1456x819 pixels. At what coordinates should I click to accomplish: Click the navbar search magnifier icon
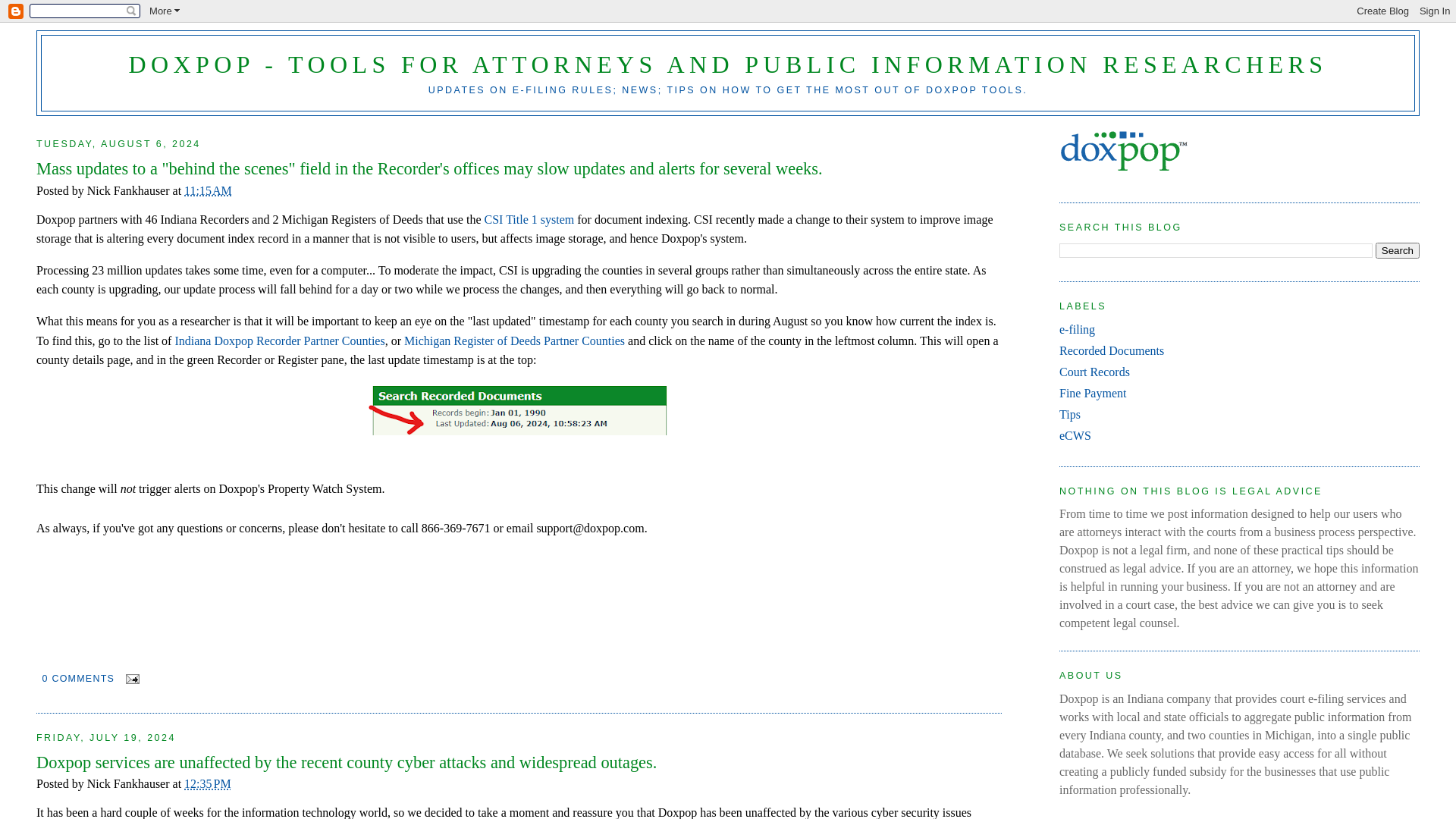(x=131, y=11)
